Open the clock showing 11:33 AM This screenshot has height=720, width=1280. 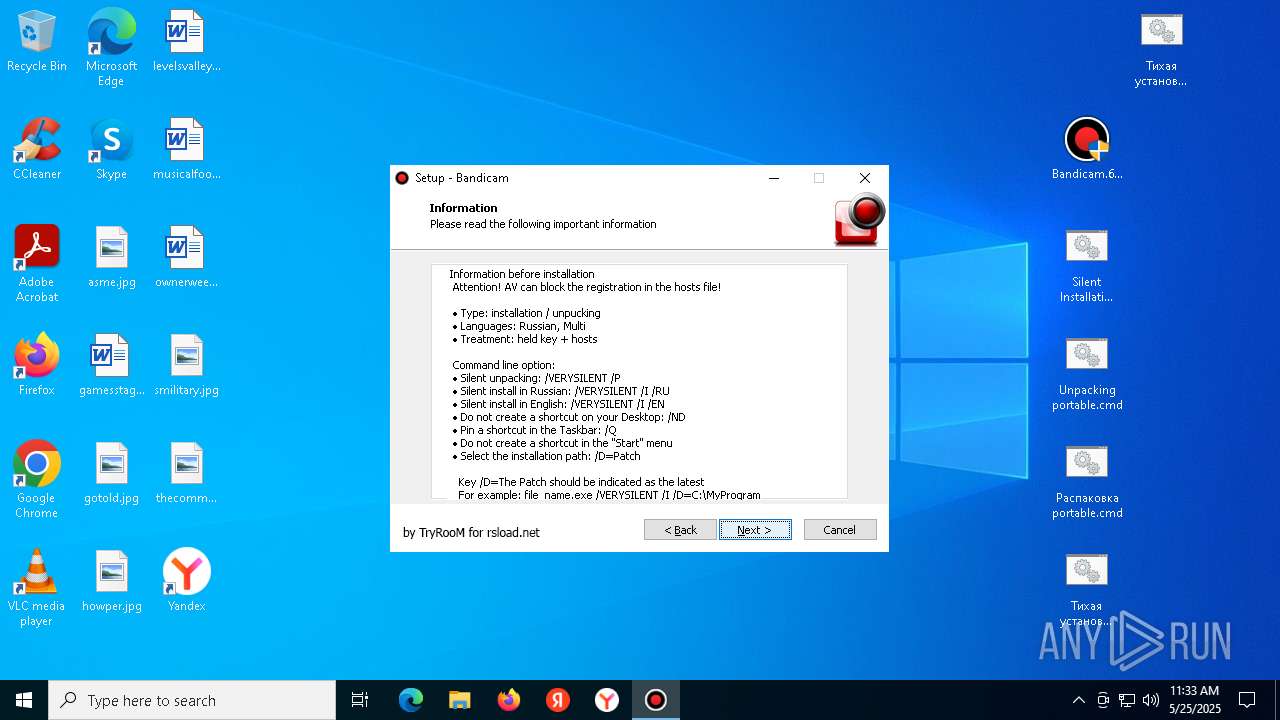point(1194,700)
